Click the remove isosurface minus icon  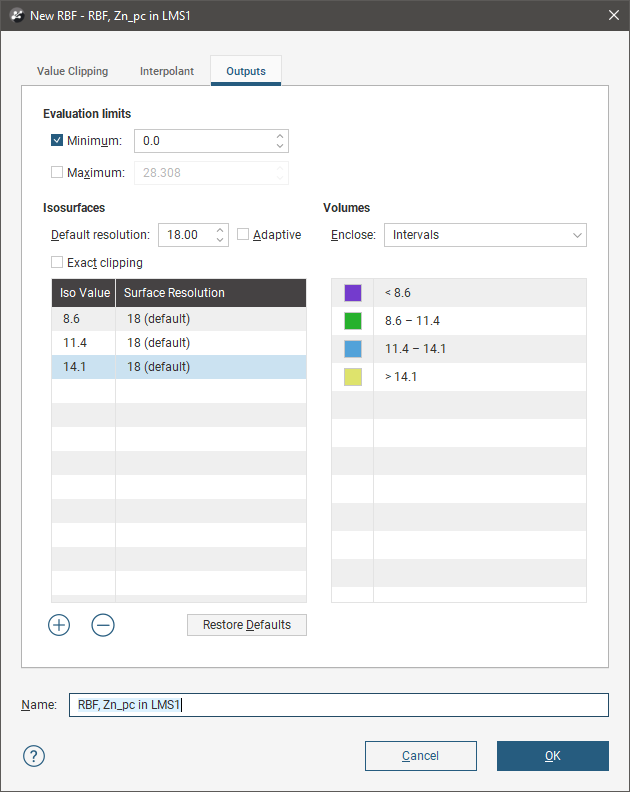click(x=103, y=625)
